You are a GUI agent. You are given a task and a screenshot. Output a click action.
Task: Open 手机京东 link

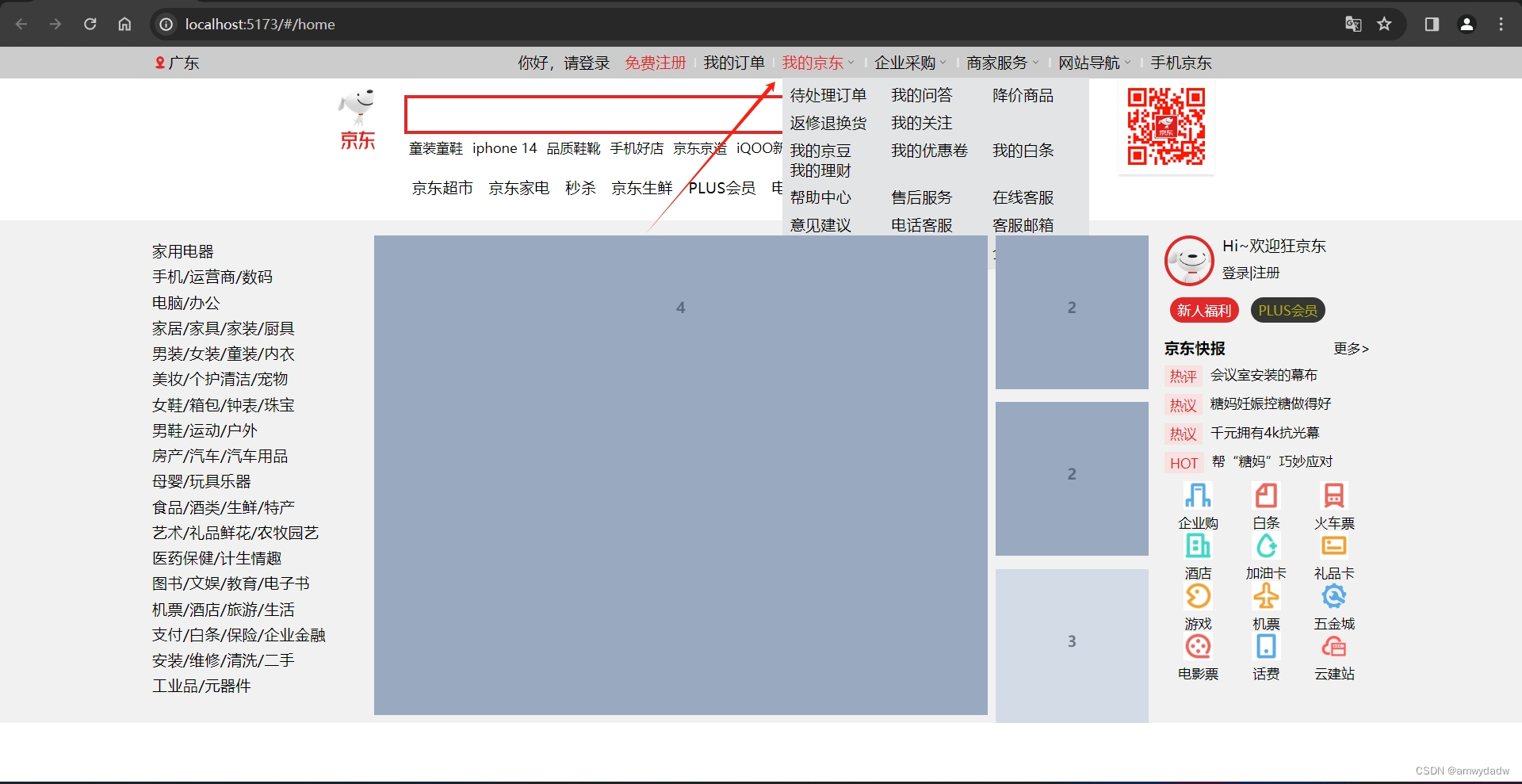pos(1181,63)
